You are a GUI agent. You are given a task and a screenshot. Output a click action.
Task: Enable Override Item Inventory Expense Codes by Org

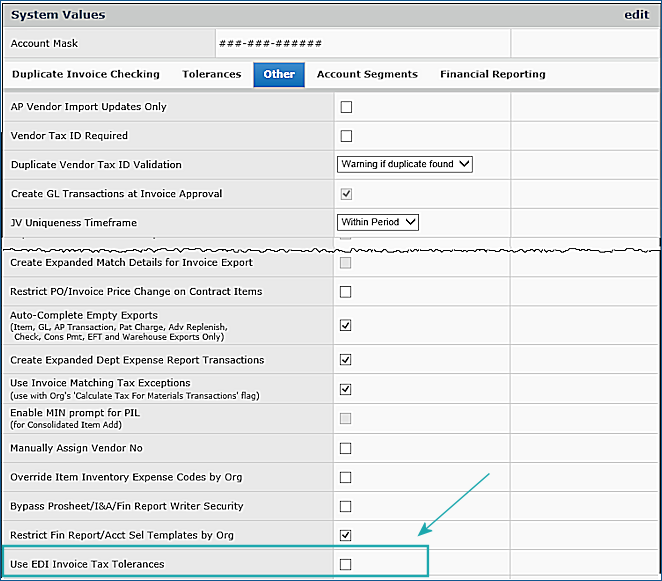point(346,477)
